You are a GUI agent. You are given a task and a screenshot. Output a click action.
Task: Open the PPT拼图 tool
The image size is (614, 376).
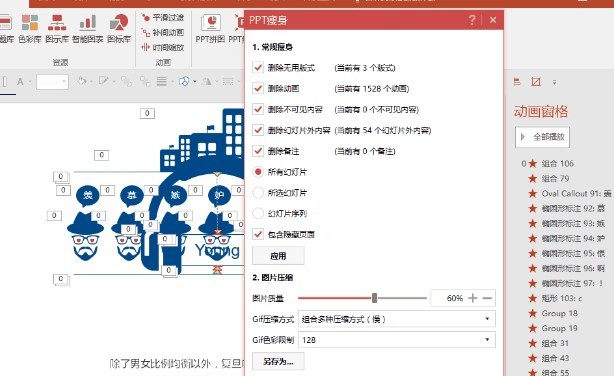pos(211,28)
